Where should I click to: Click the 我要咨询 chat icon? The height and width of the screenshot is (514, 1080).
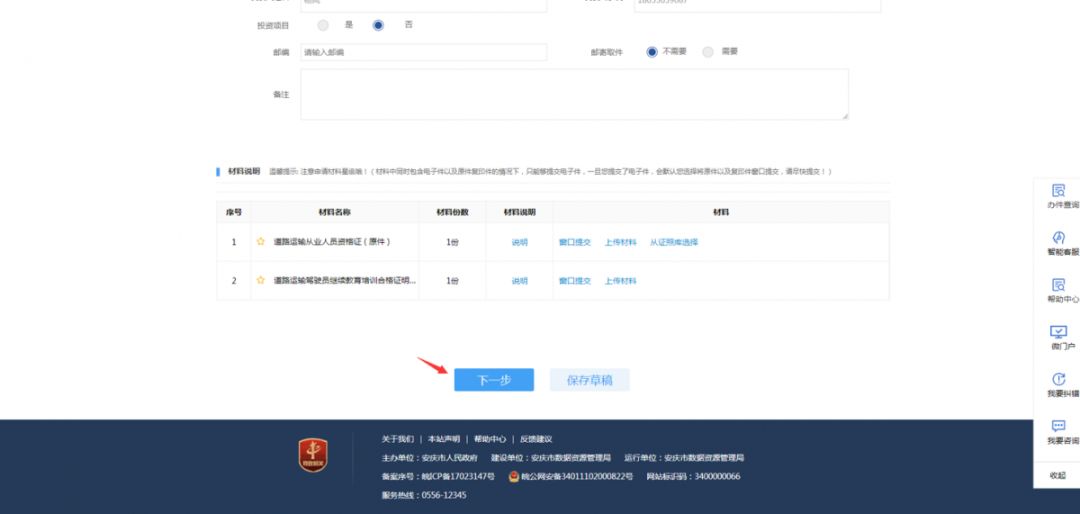coord(1058,427)
